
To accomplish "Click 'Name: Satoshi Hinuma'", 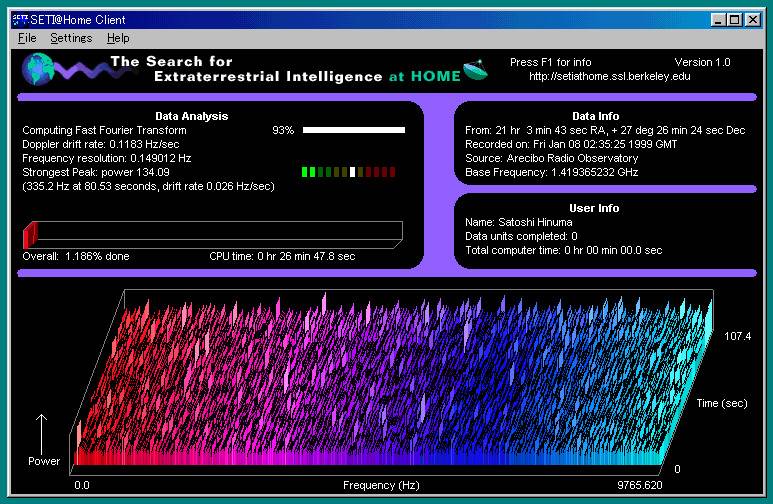I will (x=519, y=222).
